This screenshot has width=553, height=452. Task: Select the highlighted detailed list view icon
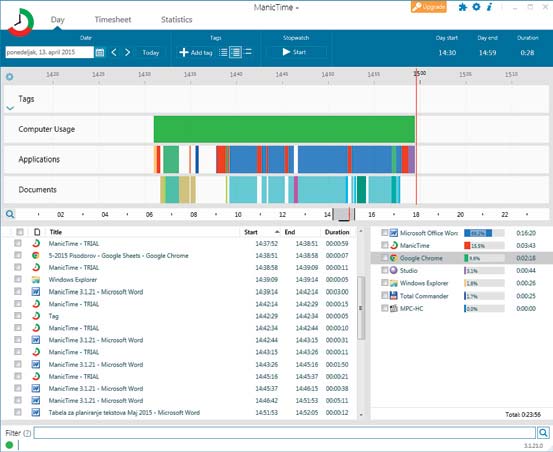point(235,53)
